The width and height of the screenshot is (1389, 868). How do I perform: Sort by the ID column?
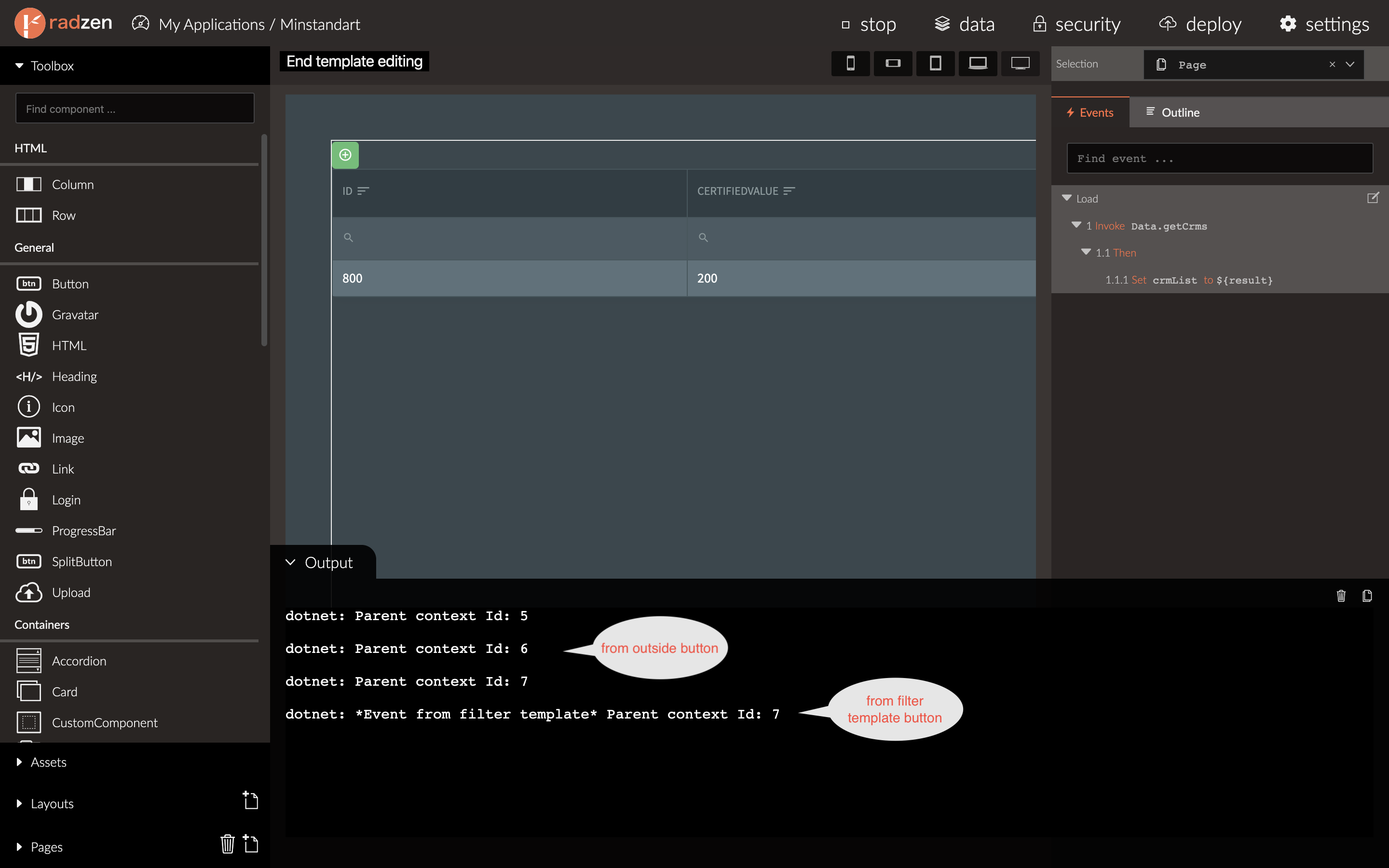(363, 191)
